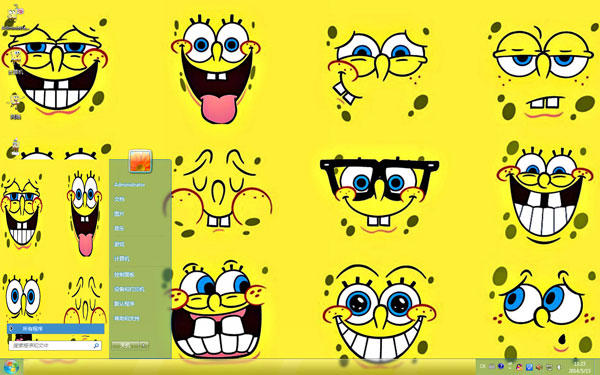The height and width of the screenshot is (375, 600).
Task: Open the fourth desktop icon below 网络
Action: click(x=15, y=147)
